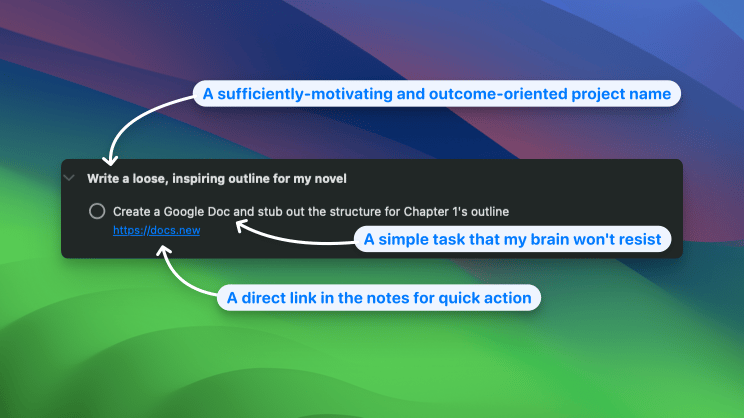This screenshot has height=418, width=744.
Task: Select the project title about novel outline
Action: [216, 178]
